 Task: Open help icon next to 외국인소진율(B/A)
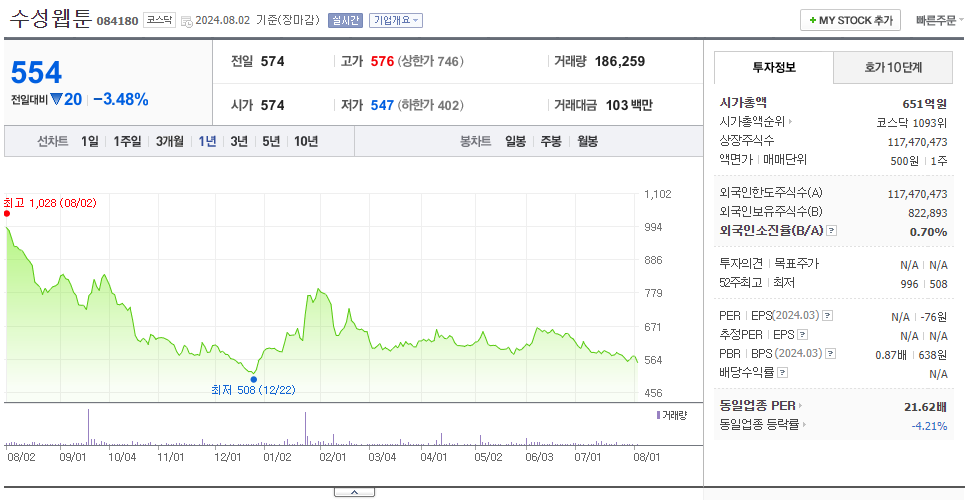pyautogui.click(x=832, y=231)
